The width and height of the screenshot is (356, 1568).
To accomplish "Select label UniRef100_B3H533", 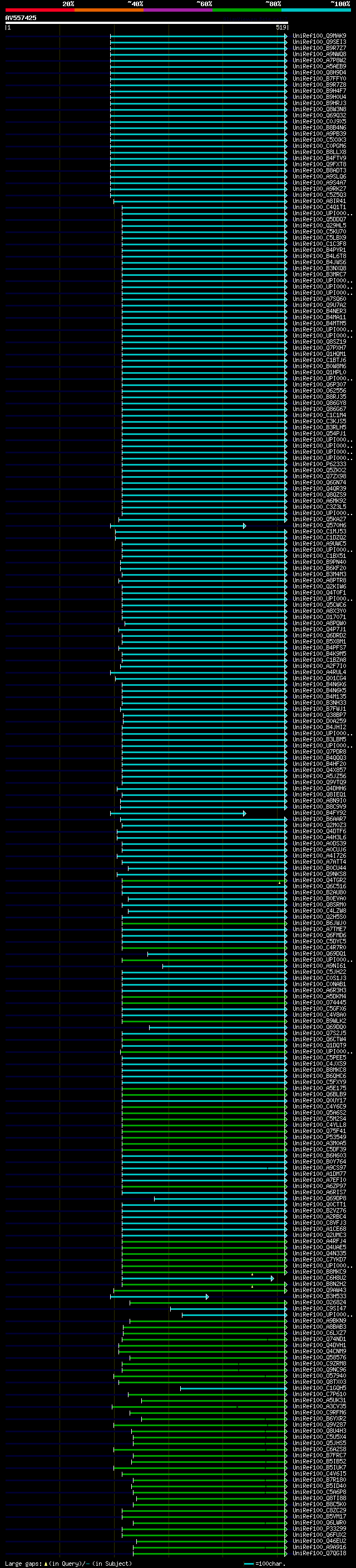I will coord(319,1296).
